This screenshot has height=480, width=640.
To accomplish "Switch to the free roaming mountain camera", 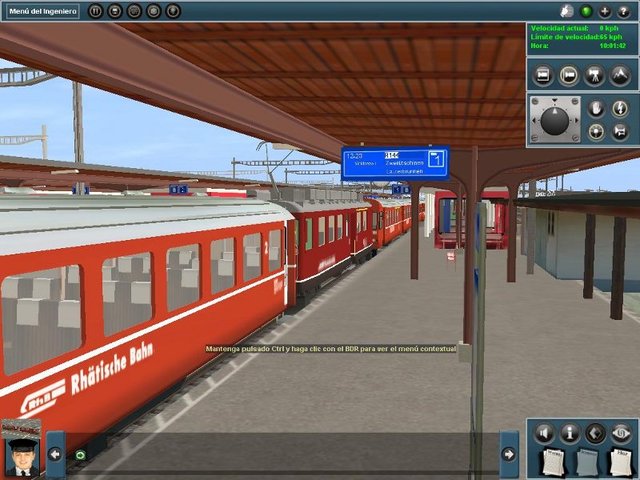I will tap(619, 75).
